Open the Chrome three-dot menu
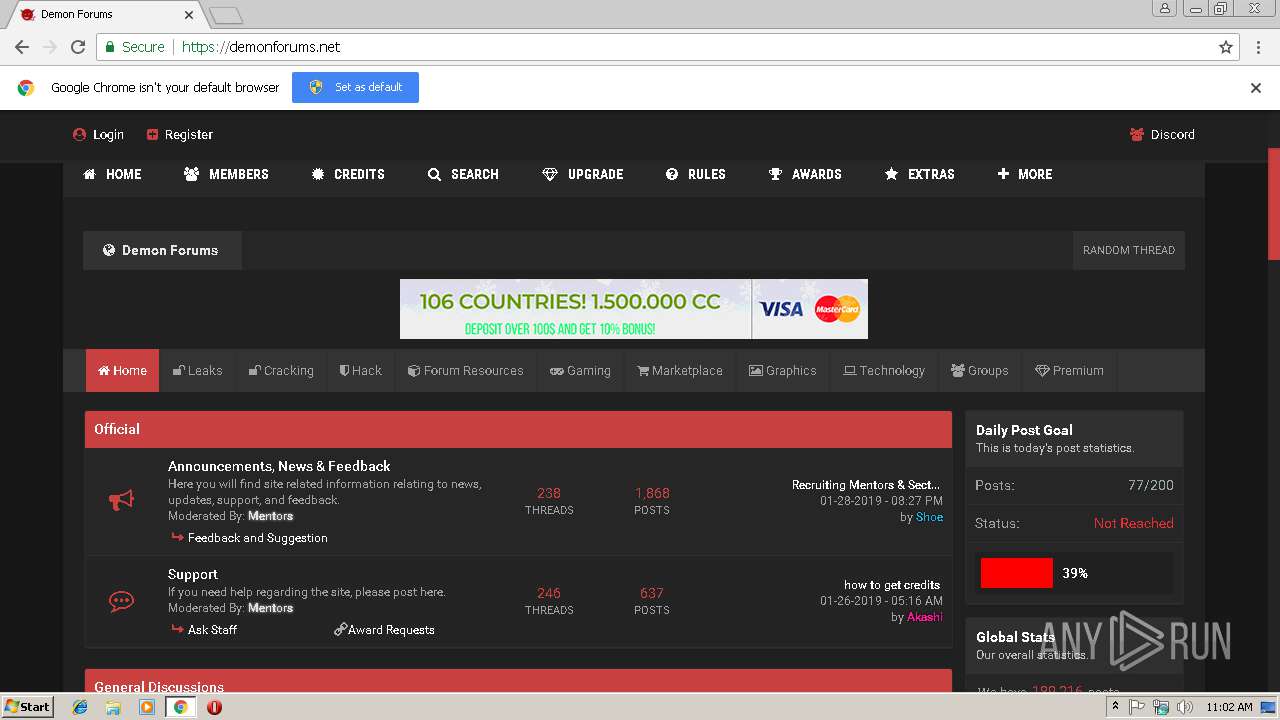 1258,47
